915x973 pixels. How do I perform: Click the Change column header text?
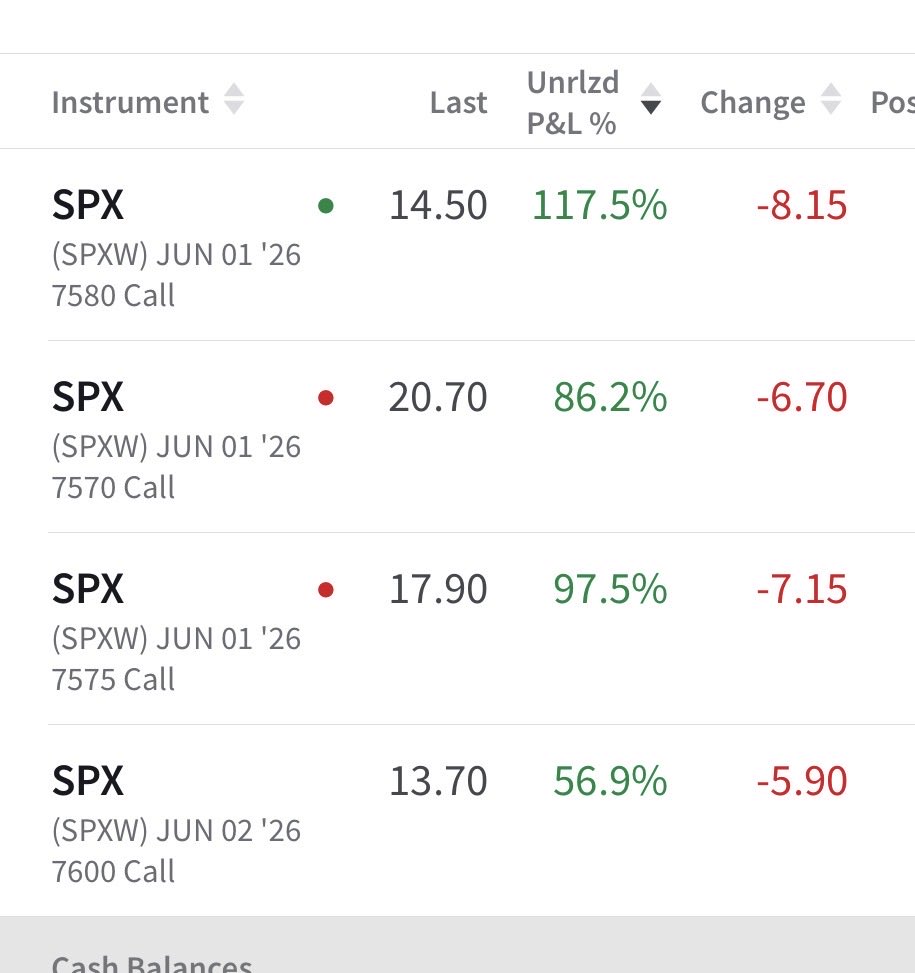[752, 102]
